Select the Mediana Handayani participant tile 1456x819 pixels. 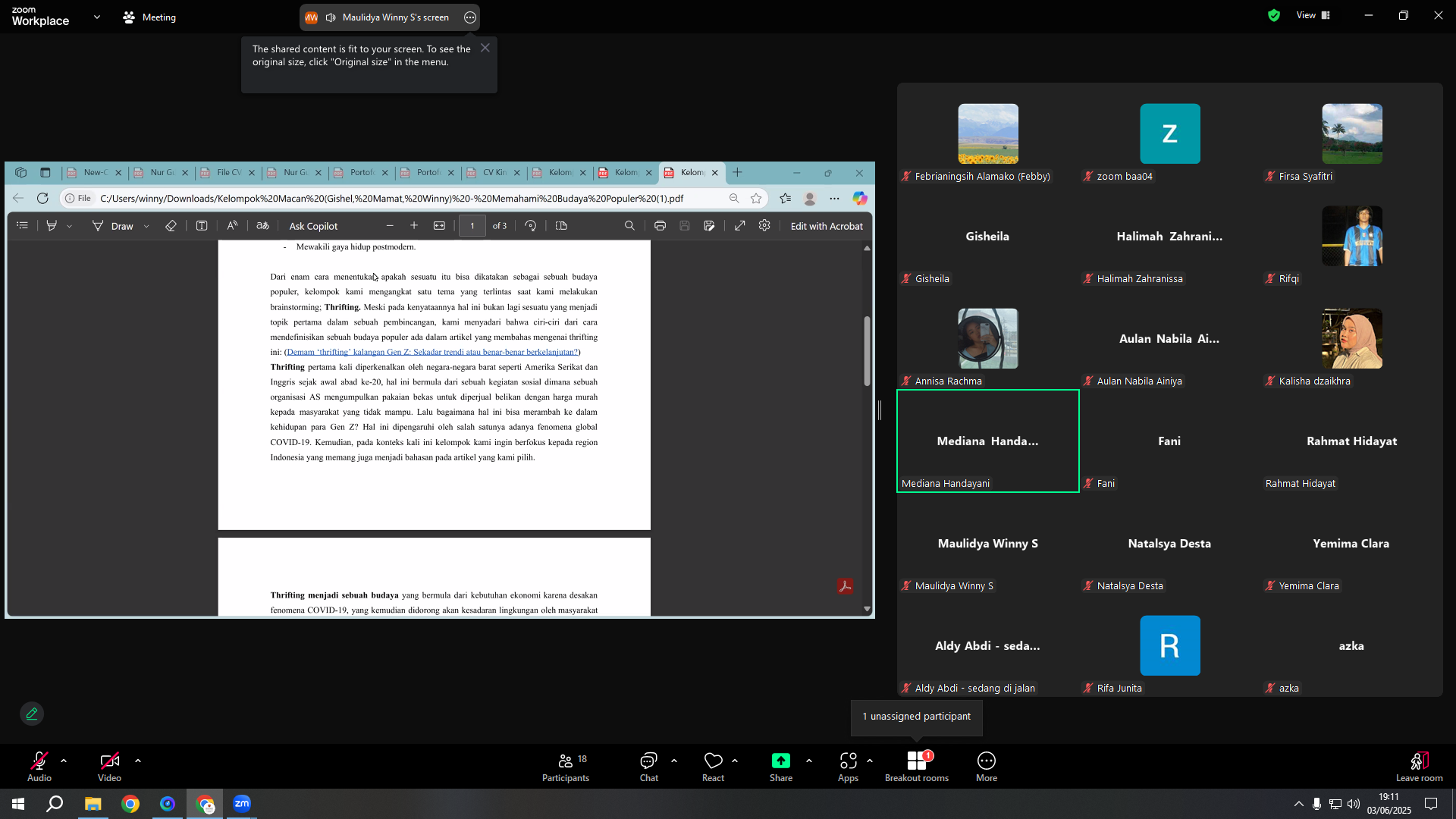point(987,441)
